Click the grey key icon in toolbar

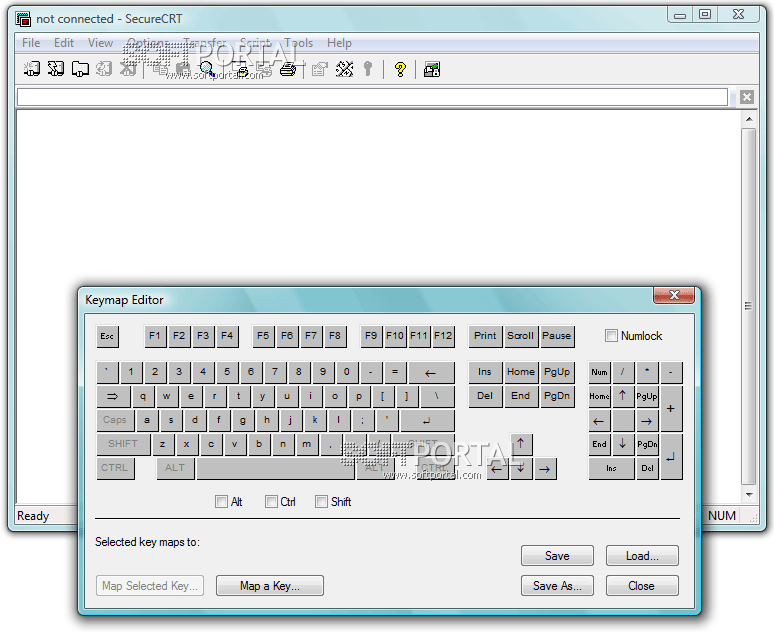point(368,69)
